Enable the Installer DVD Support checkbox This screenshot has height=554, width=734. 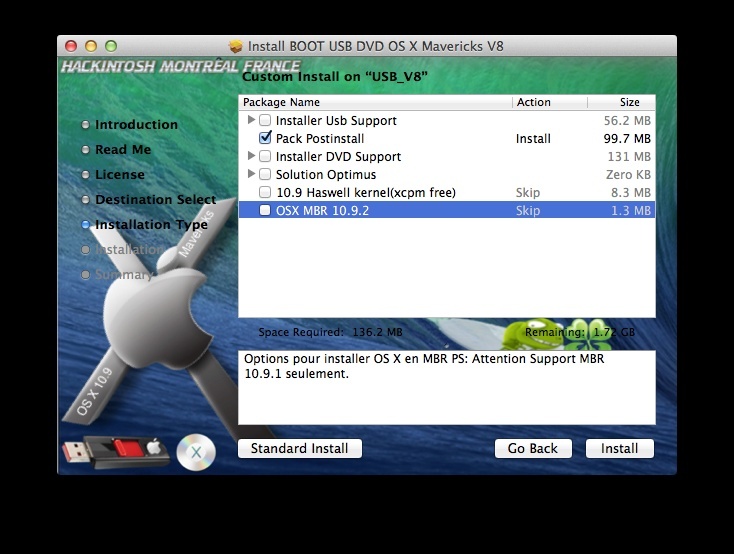coord(265,156)
